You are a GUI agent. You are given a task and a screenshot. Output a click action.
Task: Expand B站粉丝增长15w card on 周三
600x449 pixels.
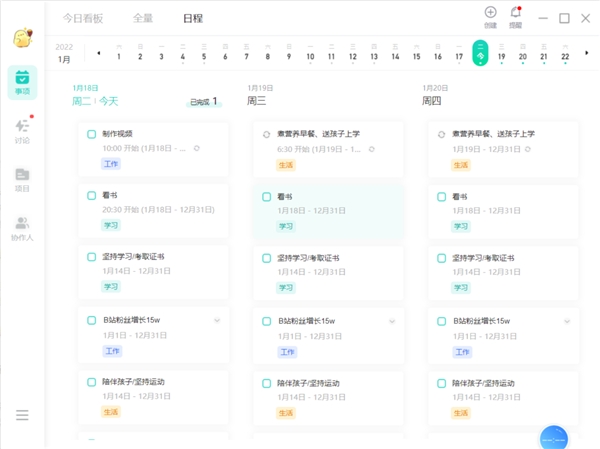pos(392,321)
